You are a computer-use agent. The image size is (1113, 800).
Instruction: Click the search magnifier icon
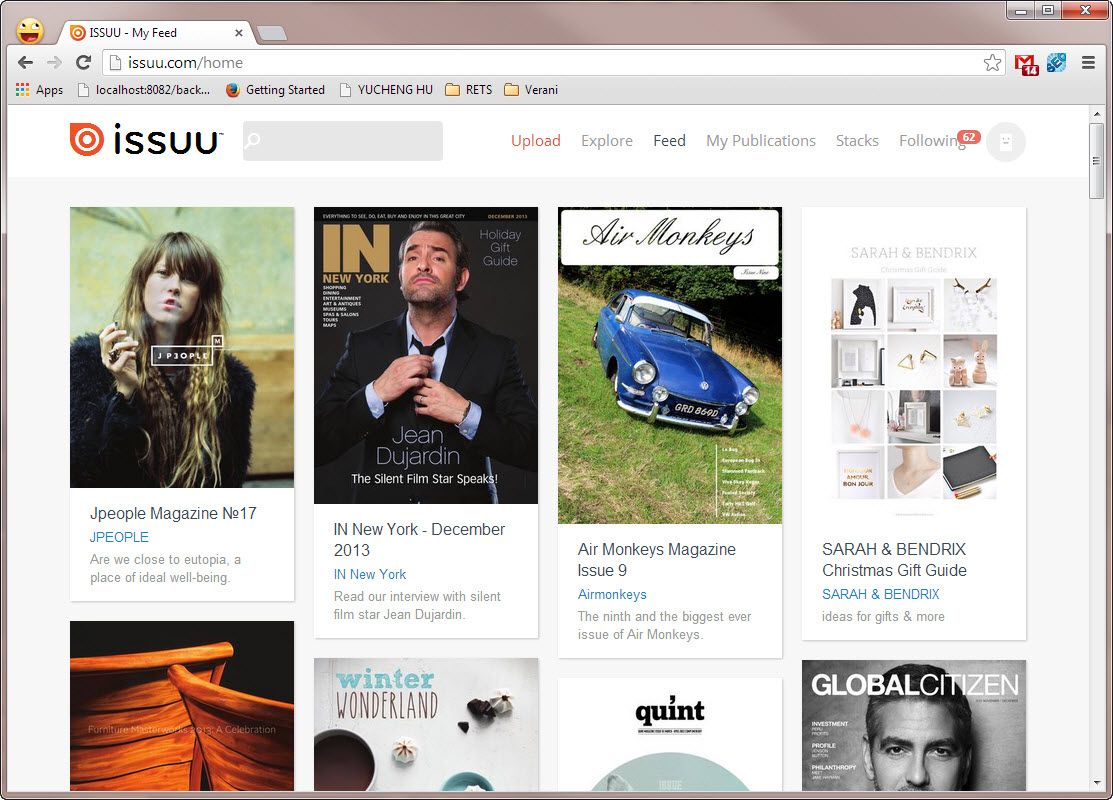coord(253,141)
